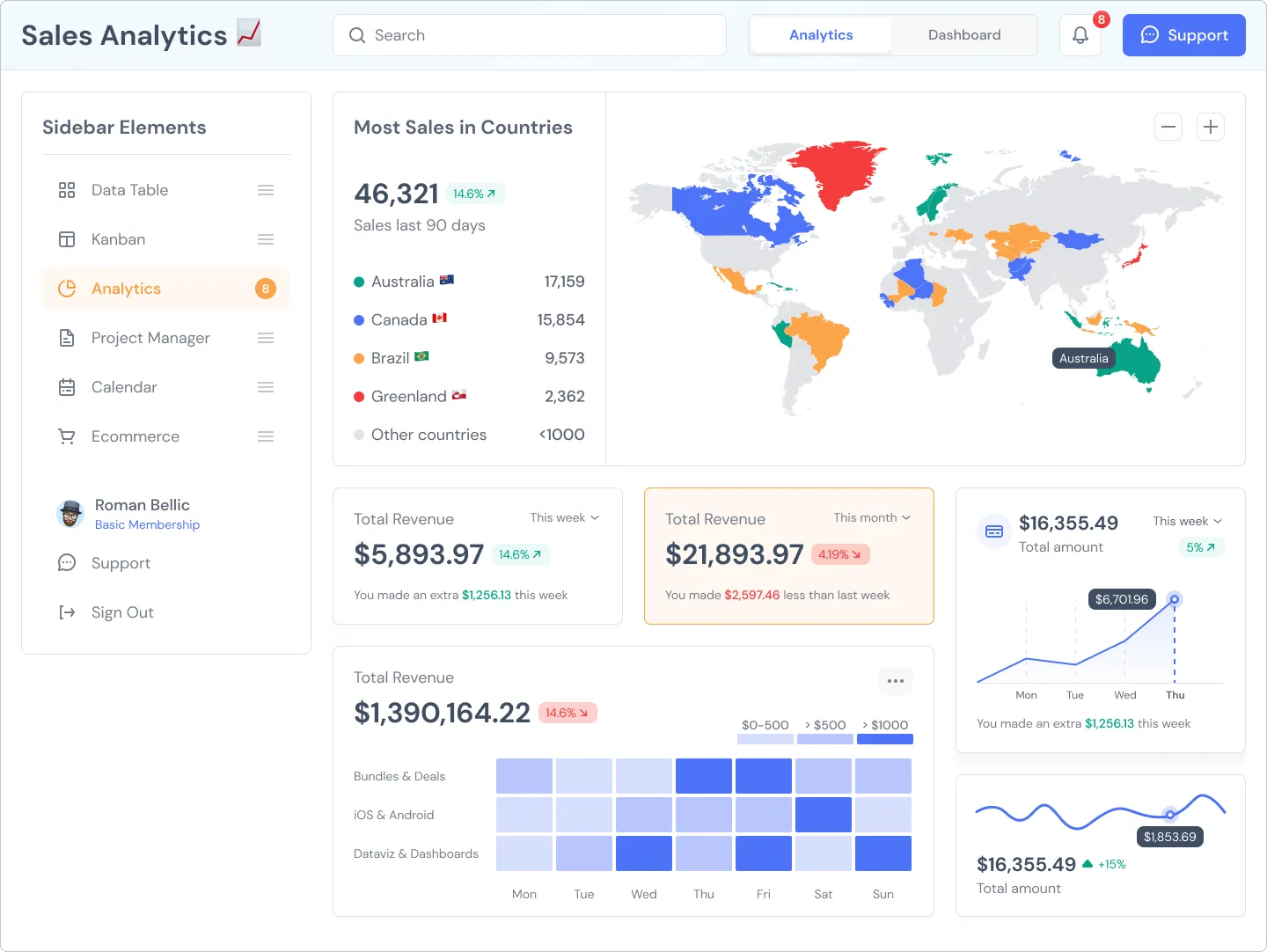1267x952 pixels.
Task: Switch to the Dashboard tab
Action: (963, 34)
